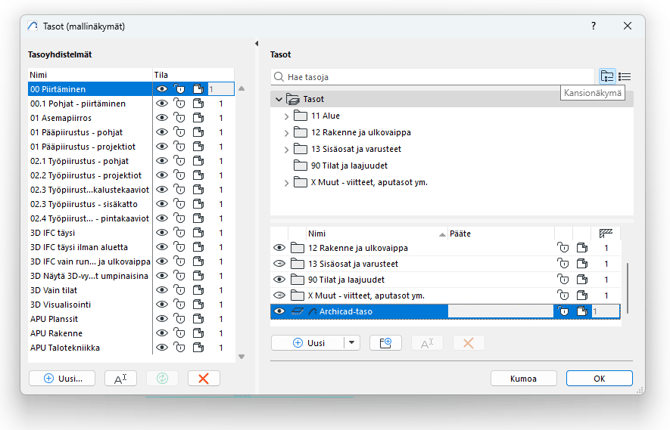
Task: Click rename icon under layer combinations list
Action: tap(119, 379)
